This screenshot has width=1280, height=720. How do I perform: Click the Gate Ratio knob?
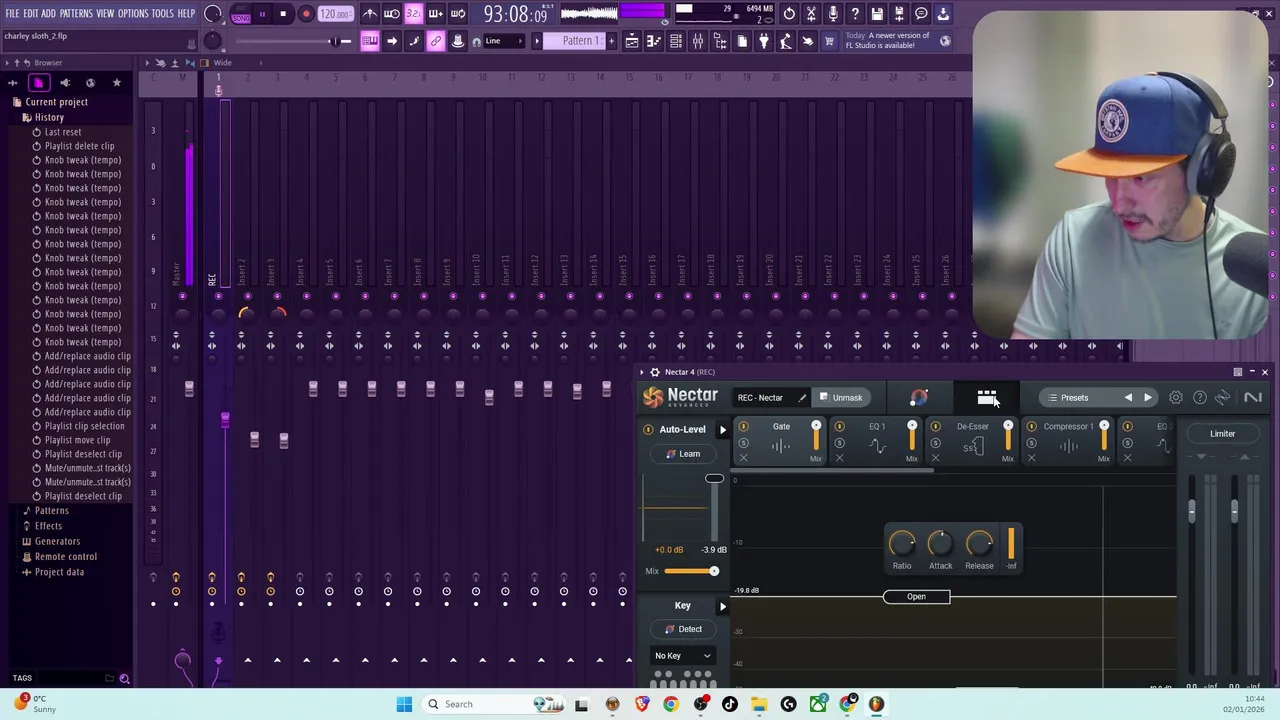[902, 543]
